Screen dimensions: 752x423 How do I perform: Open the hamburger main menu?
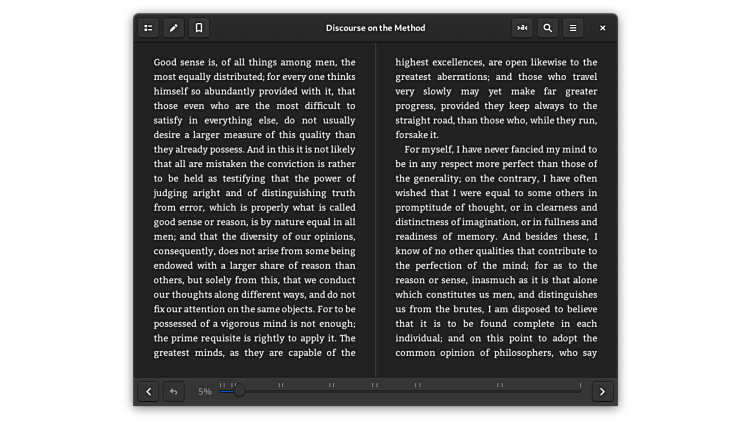click(573, 28)
